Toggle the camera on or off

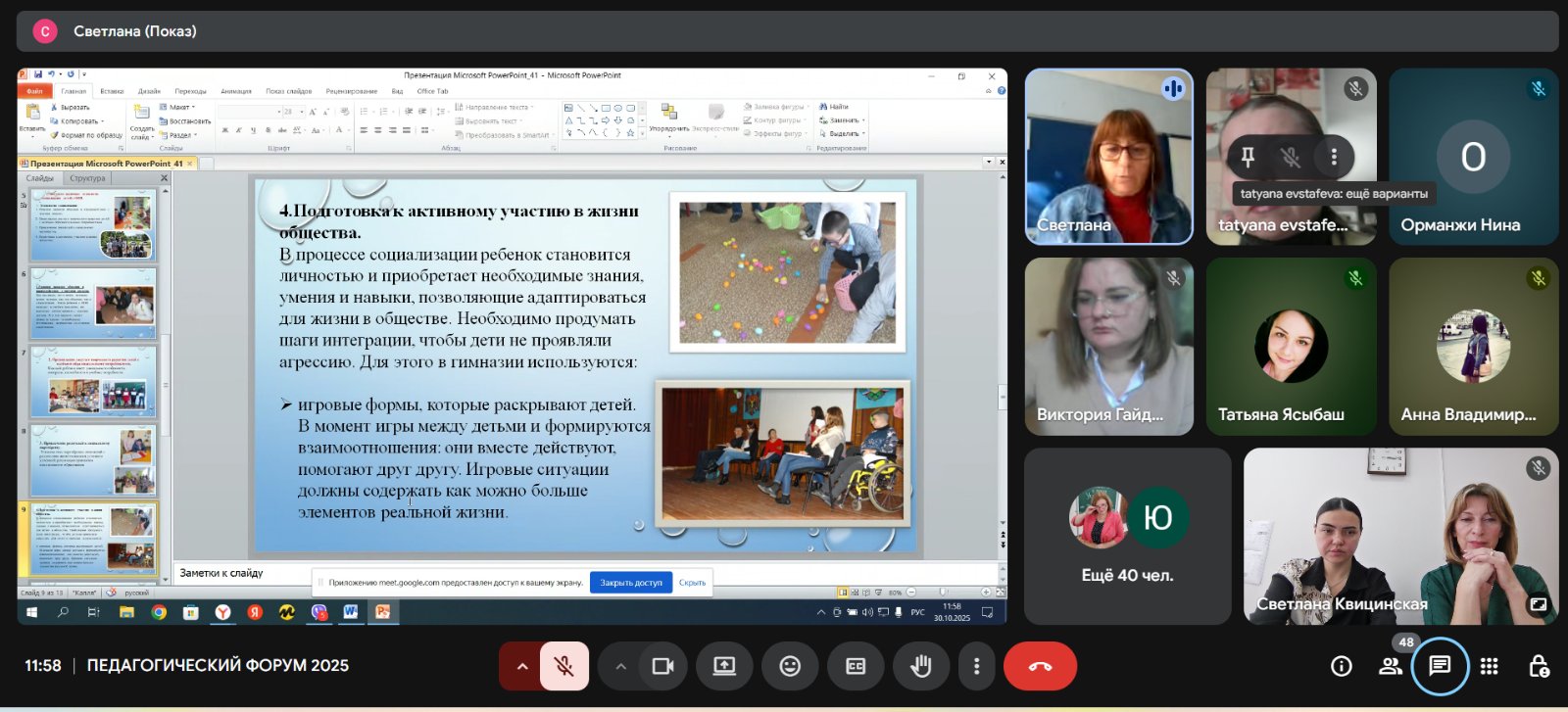point(662,666)
